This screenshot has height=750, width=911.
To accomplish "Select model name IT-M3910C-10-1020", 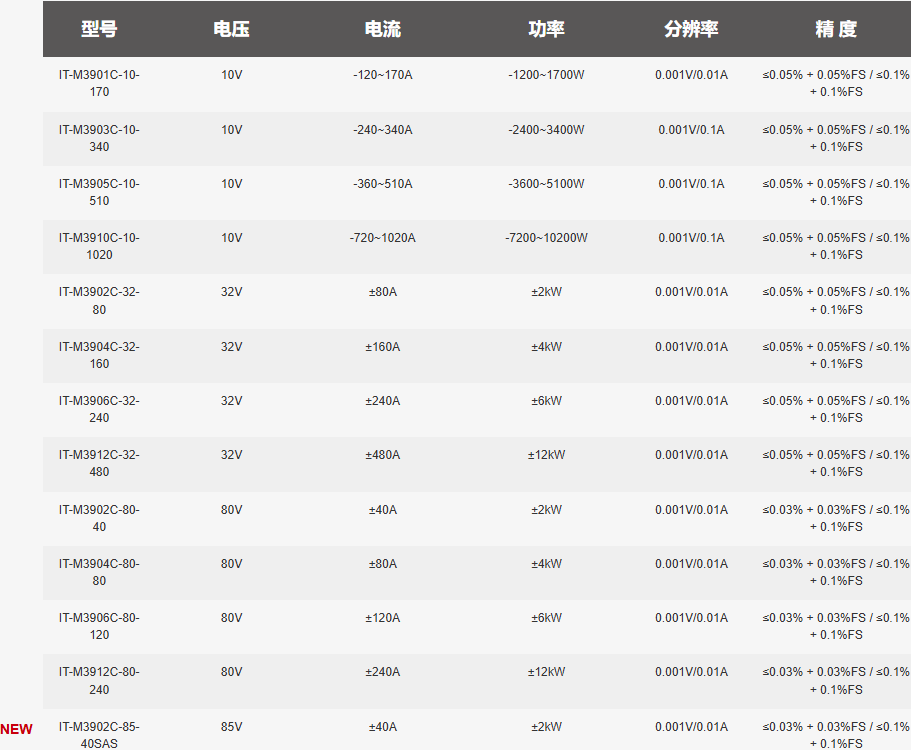I will click(x=99, y=246).
